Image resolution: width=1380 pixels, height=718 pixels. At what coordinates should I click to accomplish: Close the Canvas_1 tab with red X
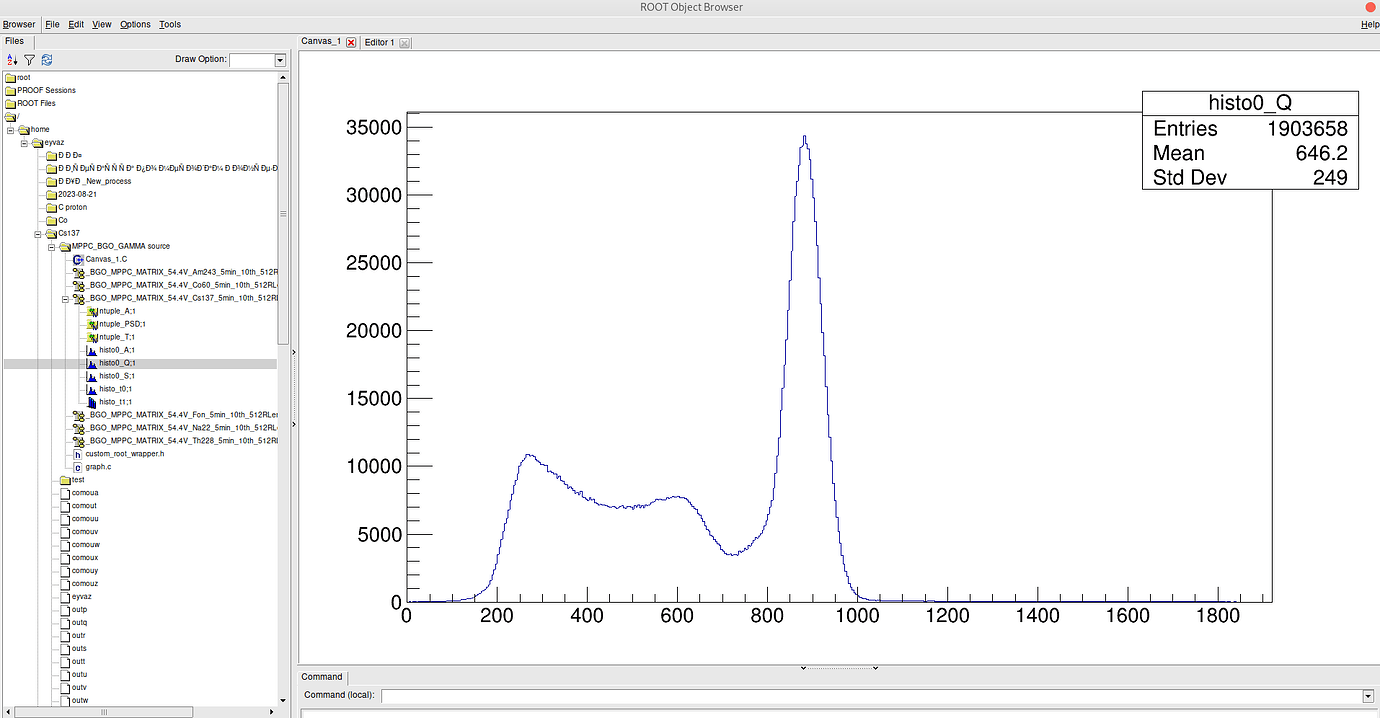point(350,43)
